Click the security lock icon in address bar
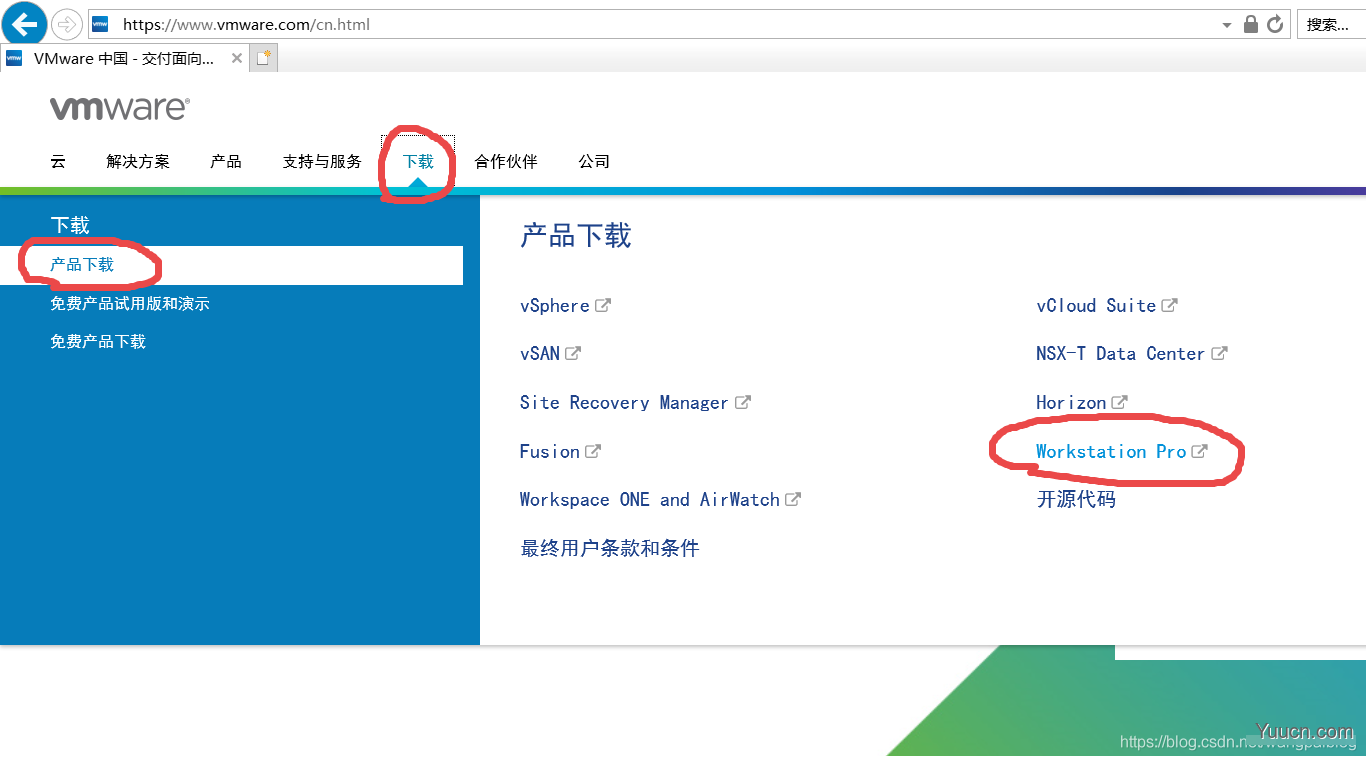The height and width of the screenshot is (761, 1366). (x=1250, y=24)
